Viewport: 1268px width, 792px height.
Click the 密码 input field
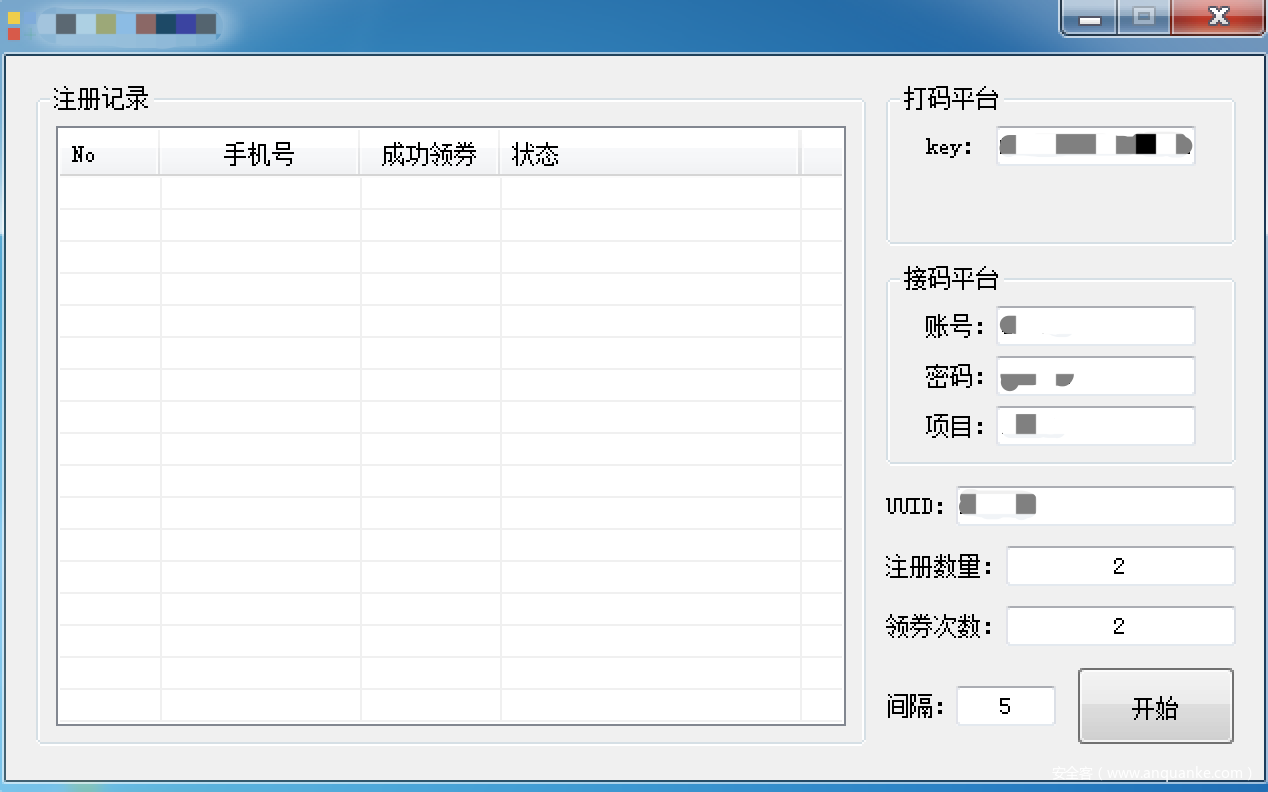pos(1095,376)
